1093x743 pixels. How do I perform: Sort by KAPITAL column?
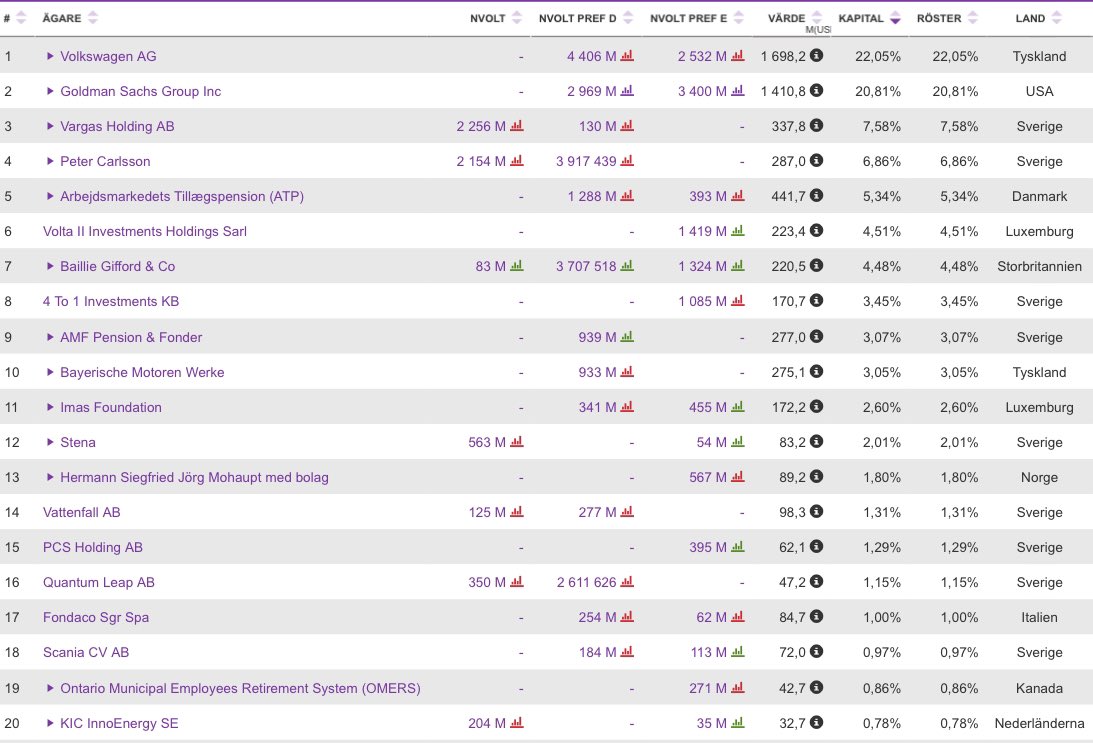tap(869, 18)
